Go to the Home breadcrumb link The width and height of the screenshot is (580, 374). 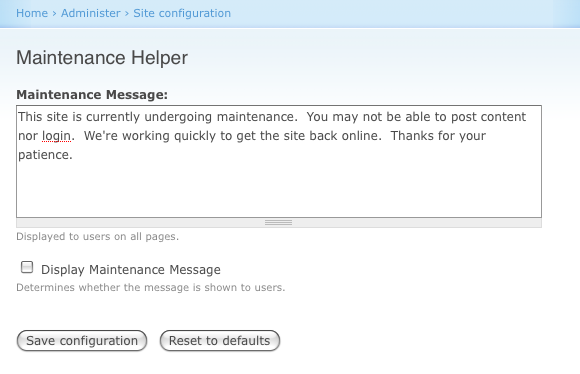click(32, 13)
